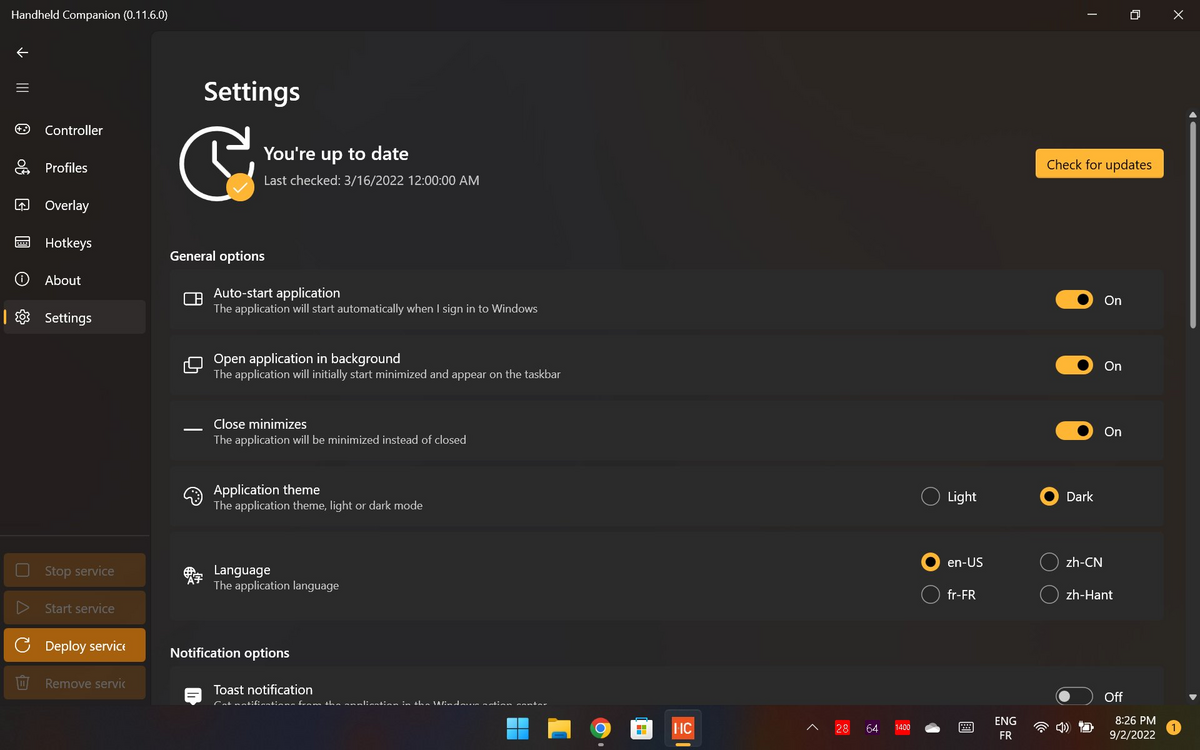Open network and volume quick settings
Image resolution: width=1200 pixels, height=750 pixels.
[1062, 728]
